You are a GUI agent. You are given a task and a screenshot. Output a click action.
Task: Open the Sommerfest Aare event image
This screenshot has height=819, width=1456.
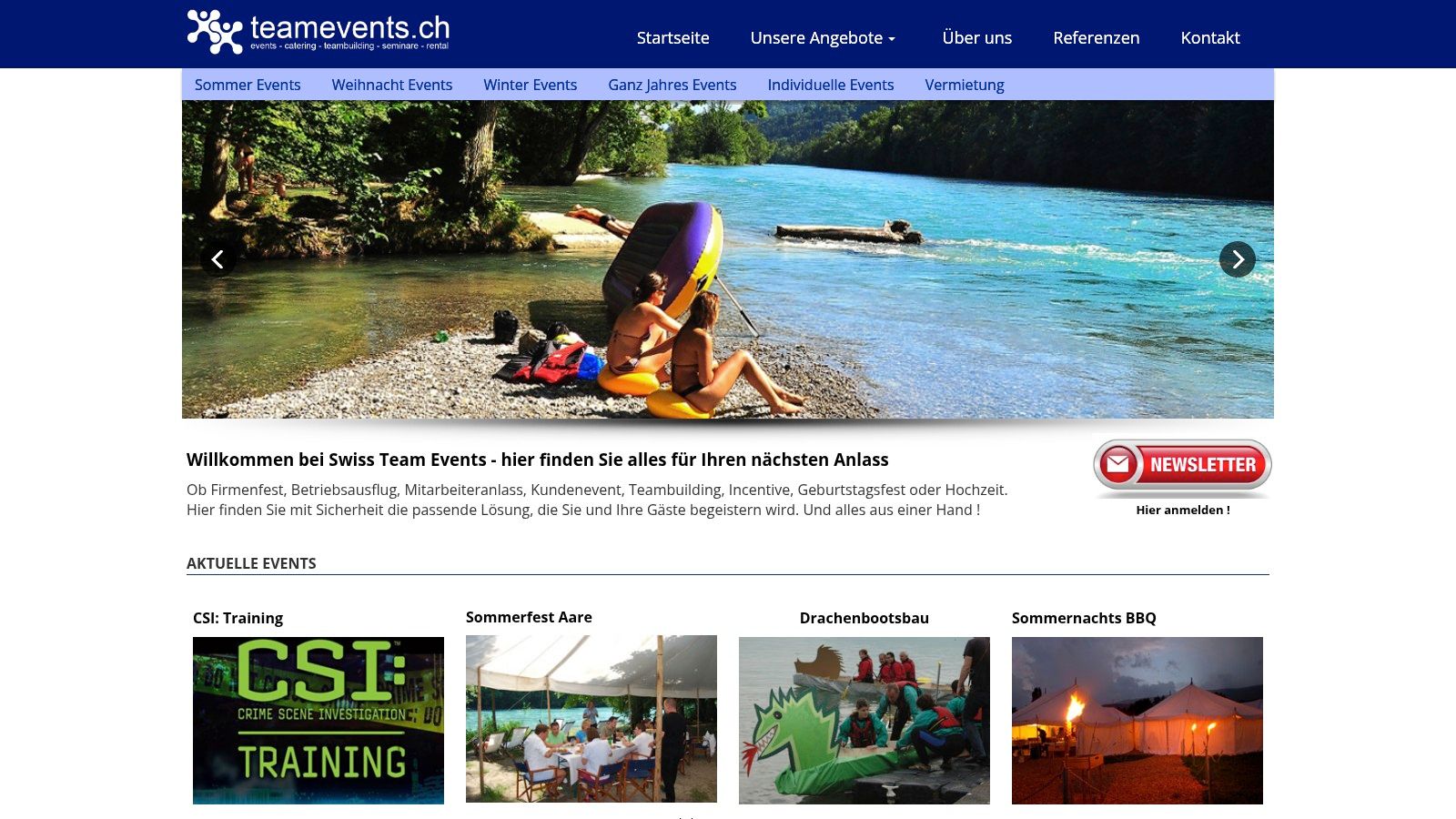pyautogui.click(x=591, y=719)
